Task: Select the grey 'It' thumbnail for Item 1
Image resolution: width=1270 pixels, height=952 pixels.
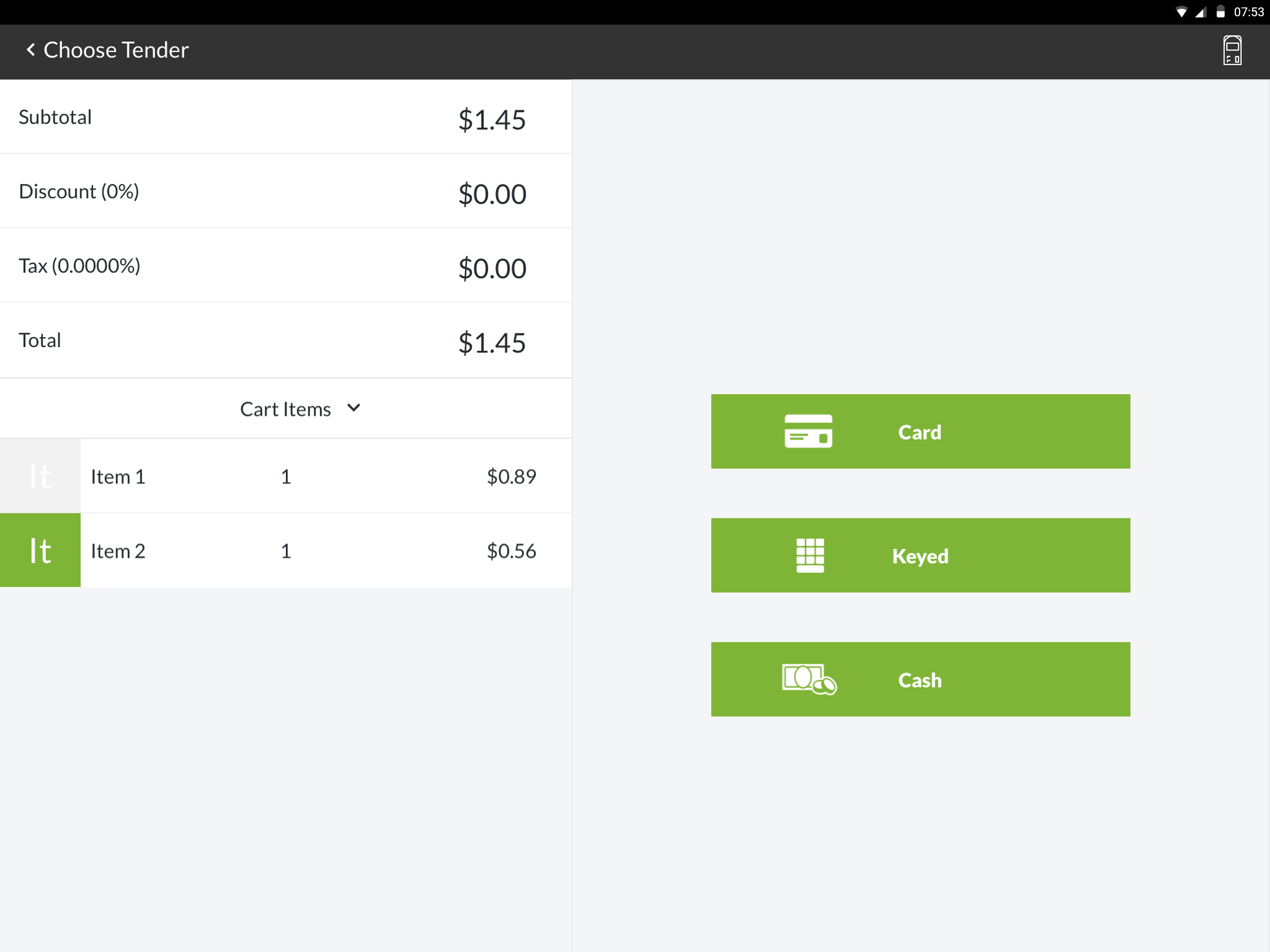Action: pyautogui.click(x=40, y=476)
